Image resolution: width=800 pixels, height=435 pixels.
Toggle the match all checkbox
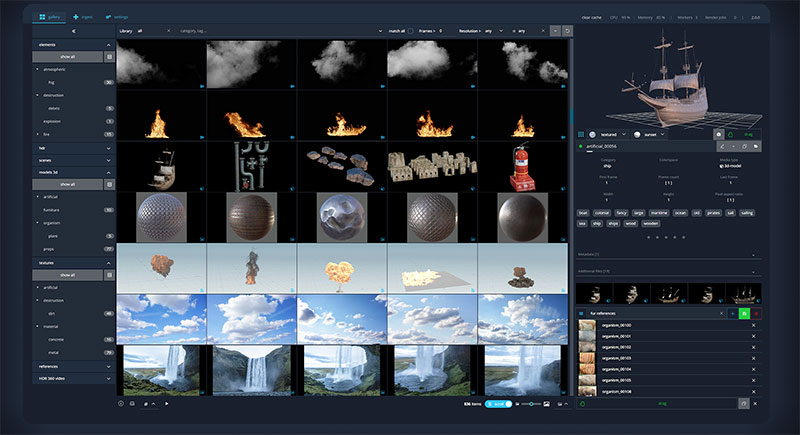[x=411, y=31]
